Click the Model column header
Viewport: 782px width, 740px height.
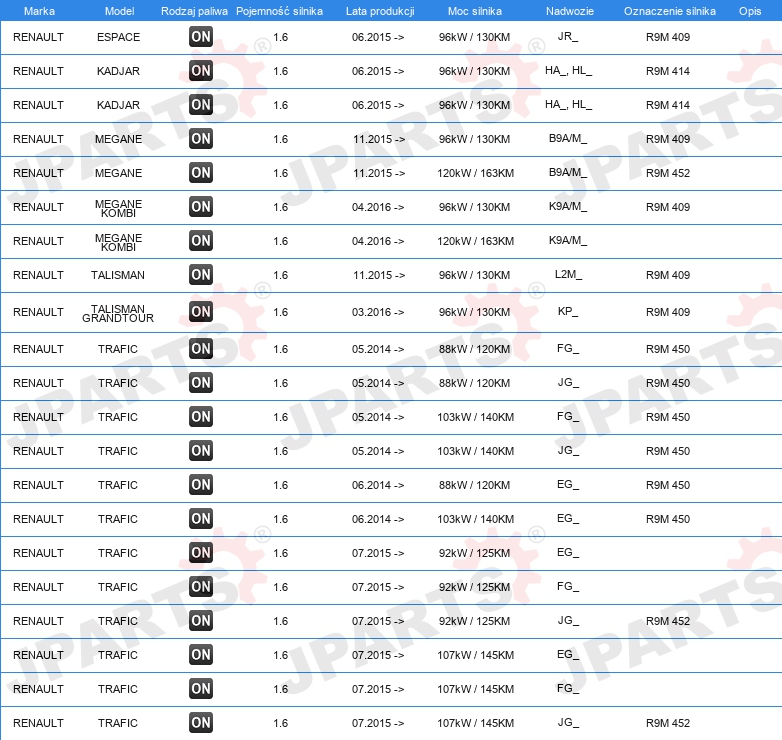click(x=119, y=11)
